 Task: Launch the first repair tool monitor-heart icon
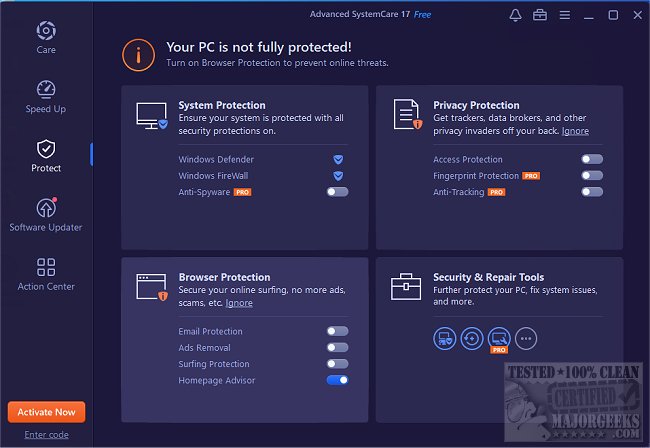click(x=445, y=339)
